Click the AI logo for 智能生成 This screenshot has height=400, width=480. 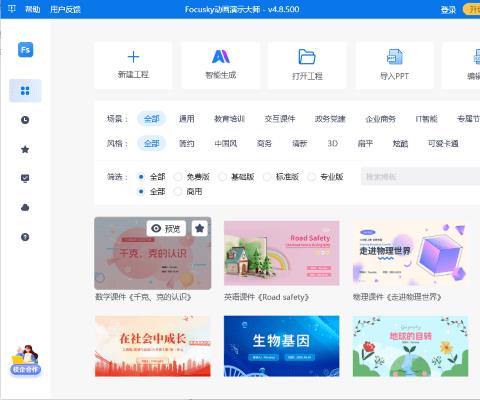(x=221, y=57)
